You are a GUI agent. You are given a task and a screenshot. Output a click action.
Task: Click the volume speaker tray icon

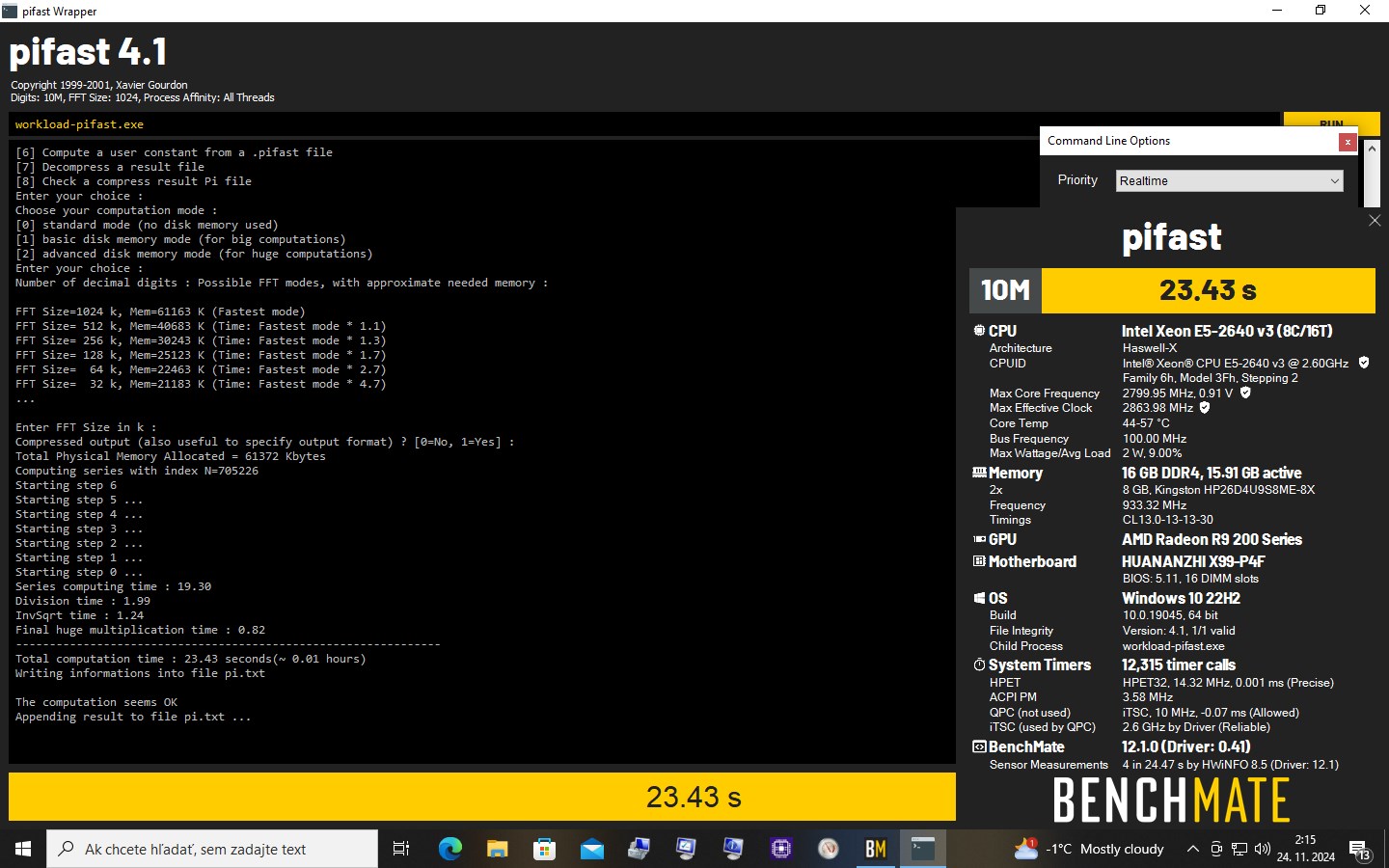click(1263, 849)
